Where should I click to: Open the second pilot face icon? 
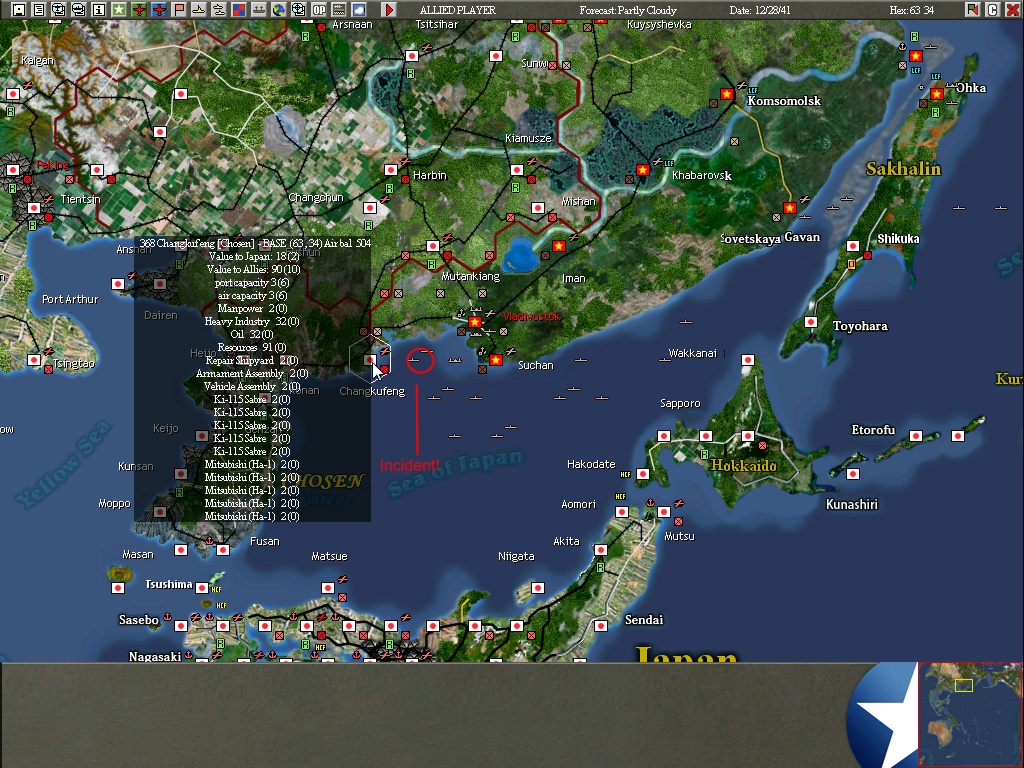(x=78, y=10)
